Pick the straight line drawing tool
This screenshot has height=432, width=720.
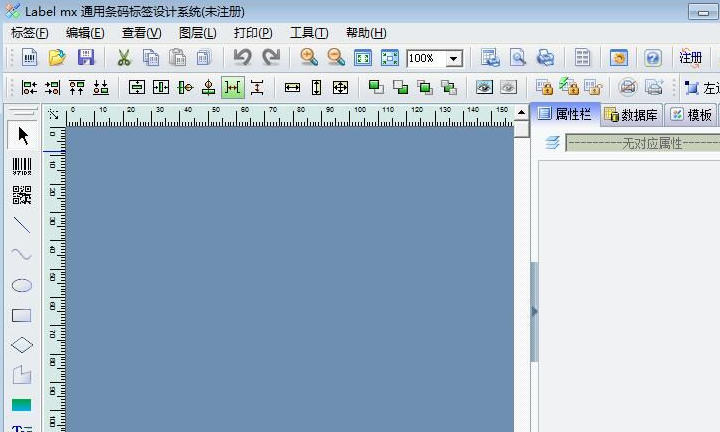click(x=21, y=226)
